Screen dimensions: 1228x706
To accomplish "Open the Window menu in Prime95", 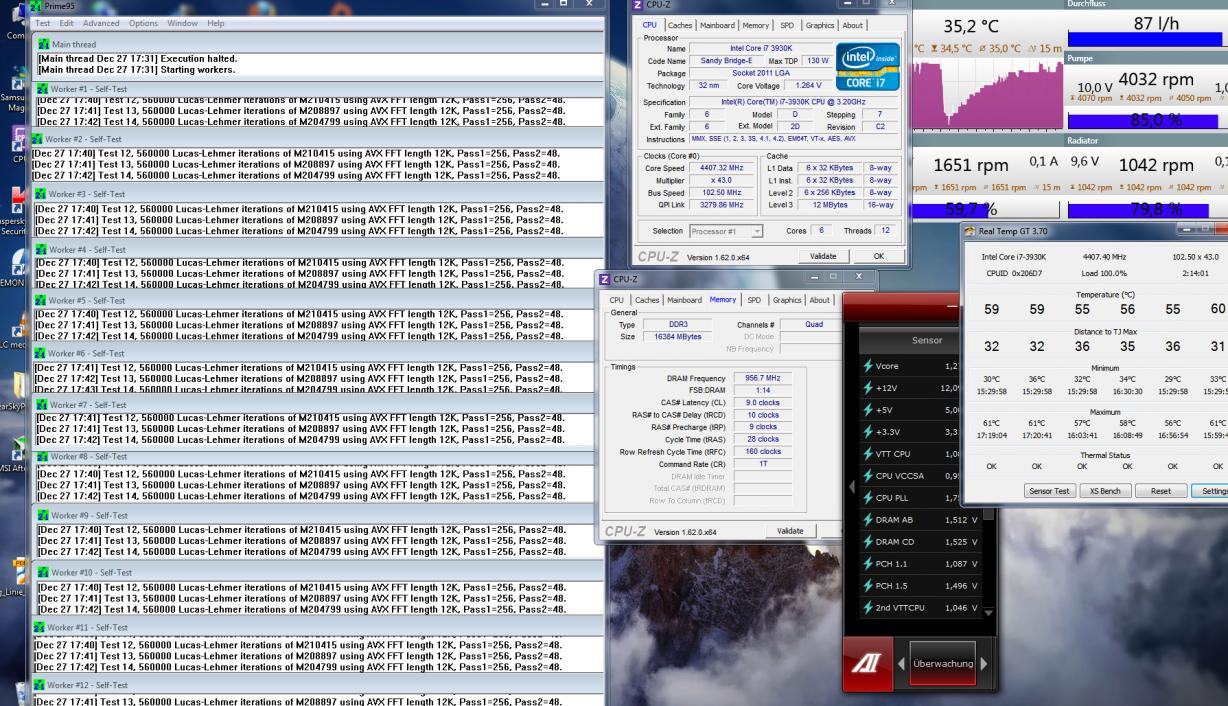I will click(182, 23).
